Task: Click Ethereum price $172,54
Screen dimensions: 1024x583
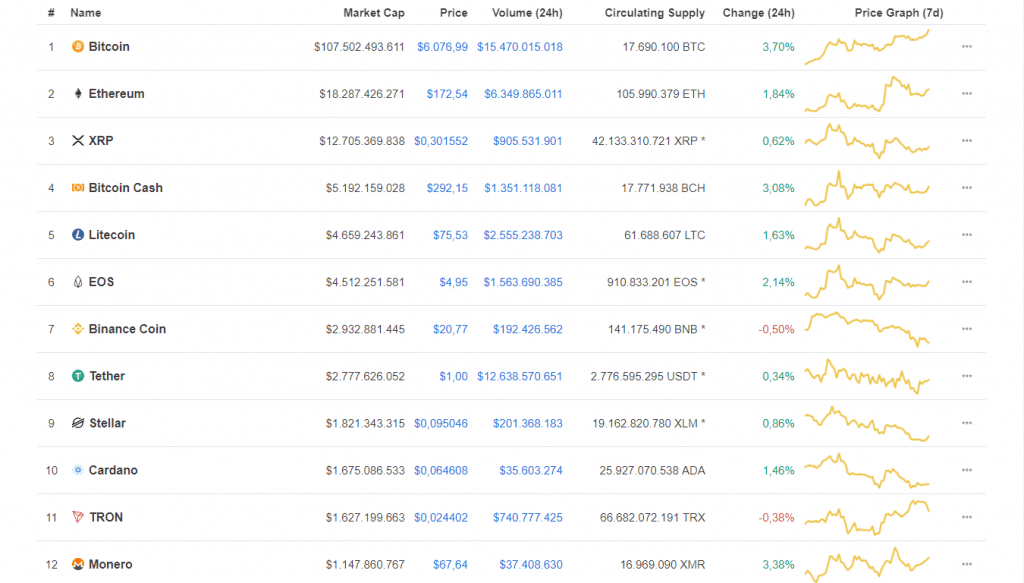Action: click(447, 93)
